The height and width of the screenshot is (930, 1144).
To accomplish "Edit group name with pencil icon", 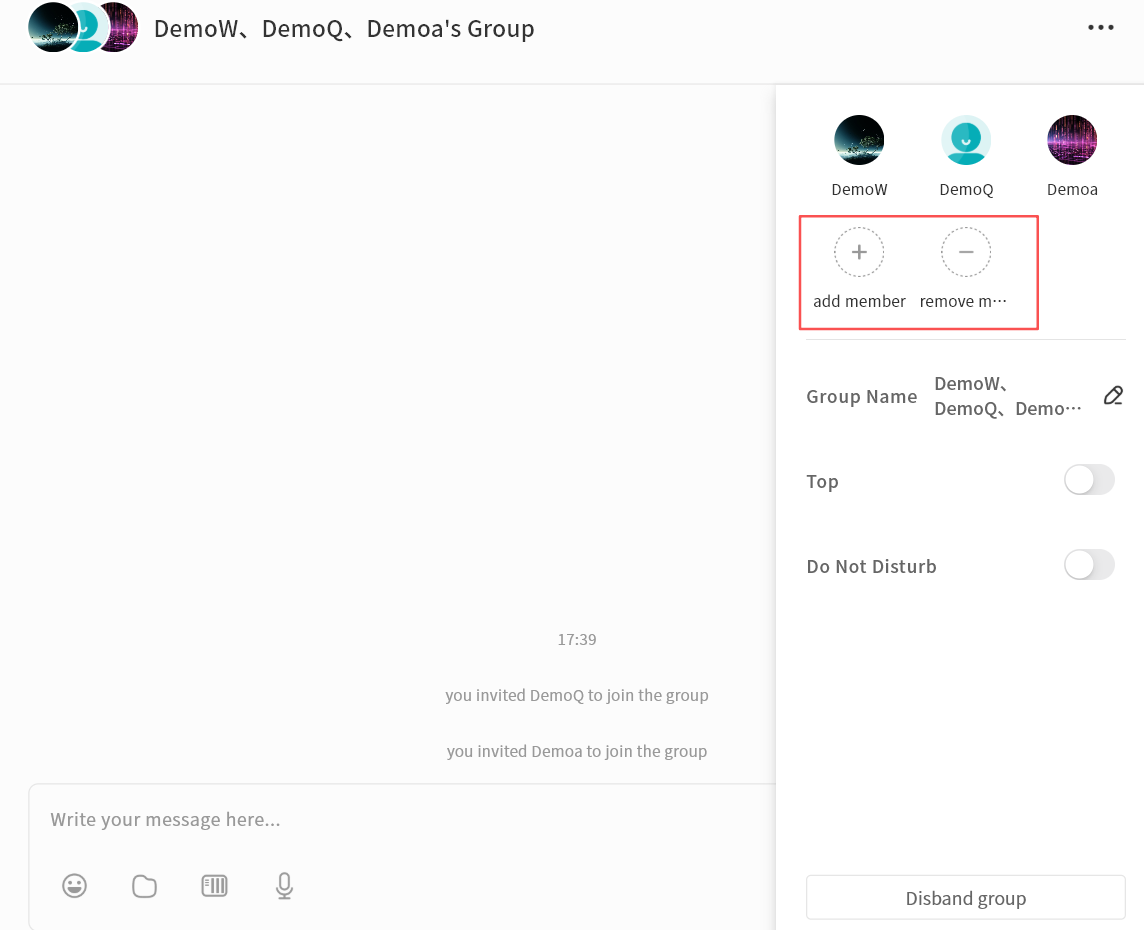I will pos(1113,396).
